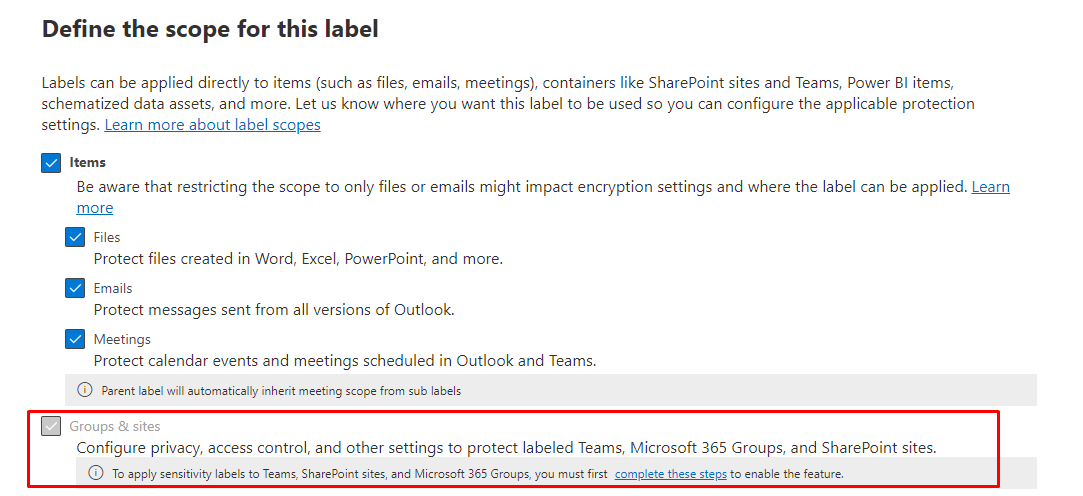Uncheck the Meetings checkbox
The image size is (1083, 496).
point(75,340)
